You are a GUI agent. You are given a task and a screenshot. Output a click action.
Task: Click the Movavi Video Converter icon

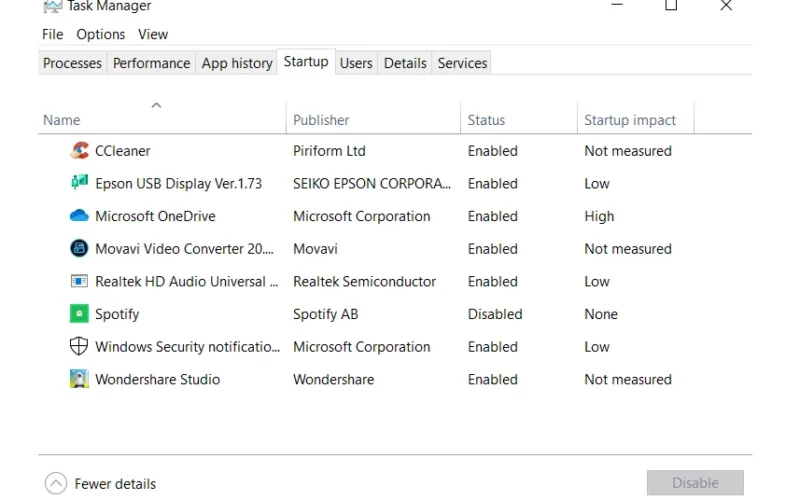pyautogui.click(x=79, y=248)
